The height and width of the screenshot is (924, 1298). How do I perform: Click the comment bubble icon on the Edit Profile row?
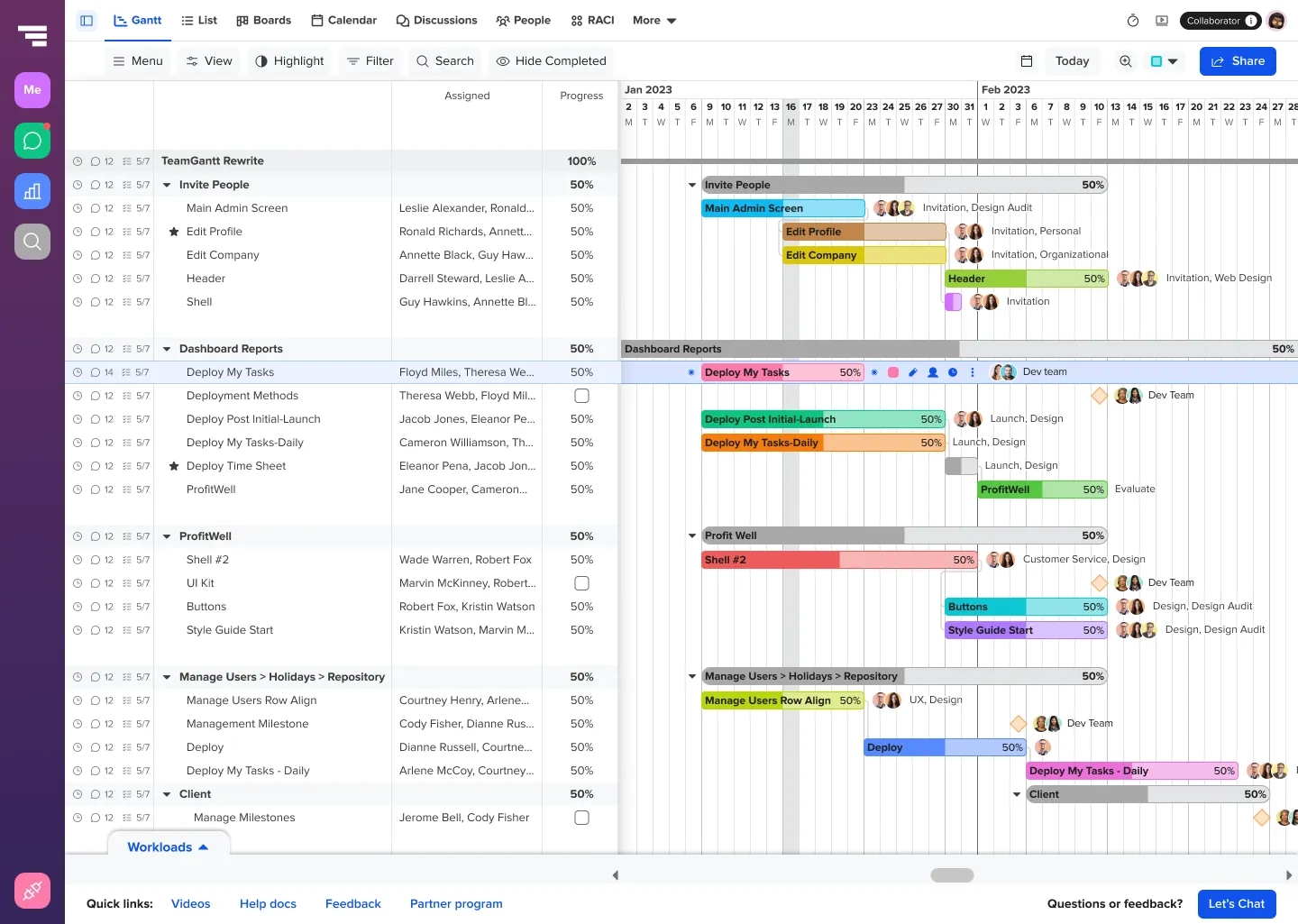[96, 232]
